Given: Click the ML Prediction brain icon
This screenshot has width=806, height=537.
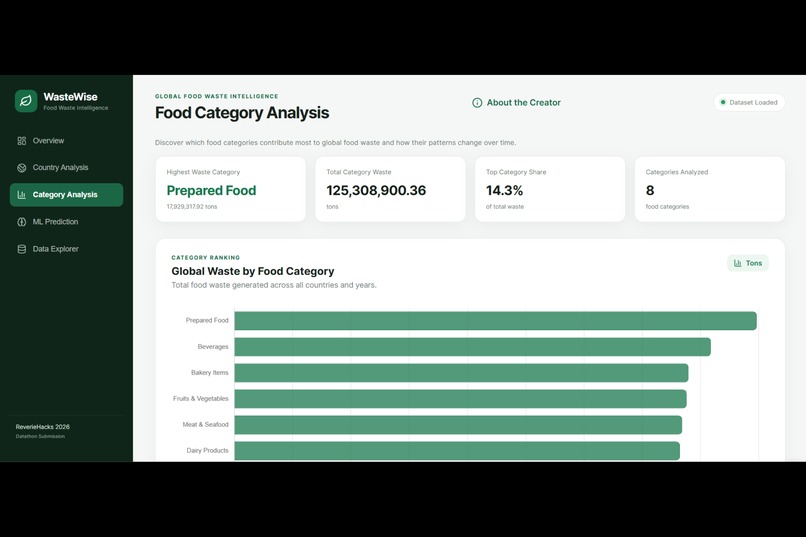Looking at the screenshot, I should [x=22, y=222].
